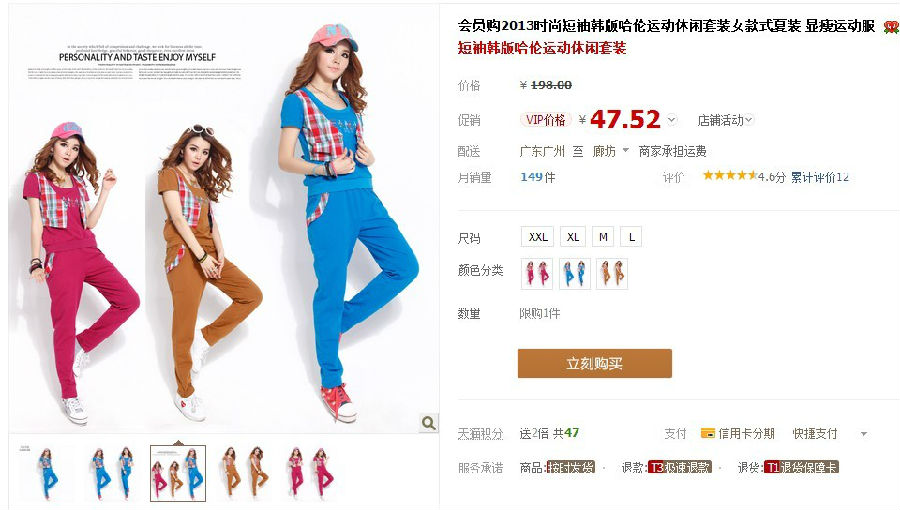Screen dimensions: 900x510
Task: Click the VIP价格 badge
Action: [x=546, y=120]
